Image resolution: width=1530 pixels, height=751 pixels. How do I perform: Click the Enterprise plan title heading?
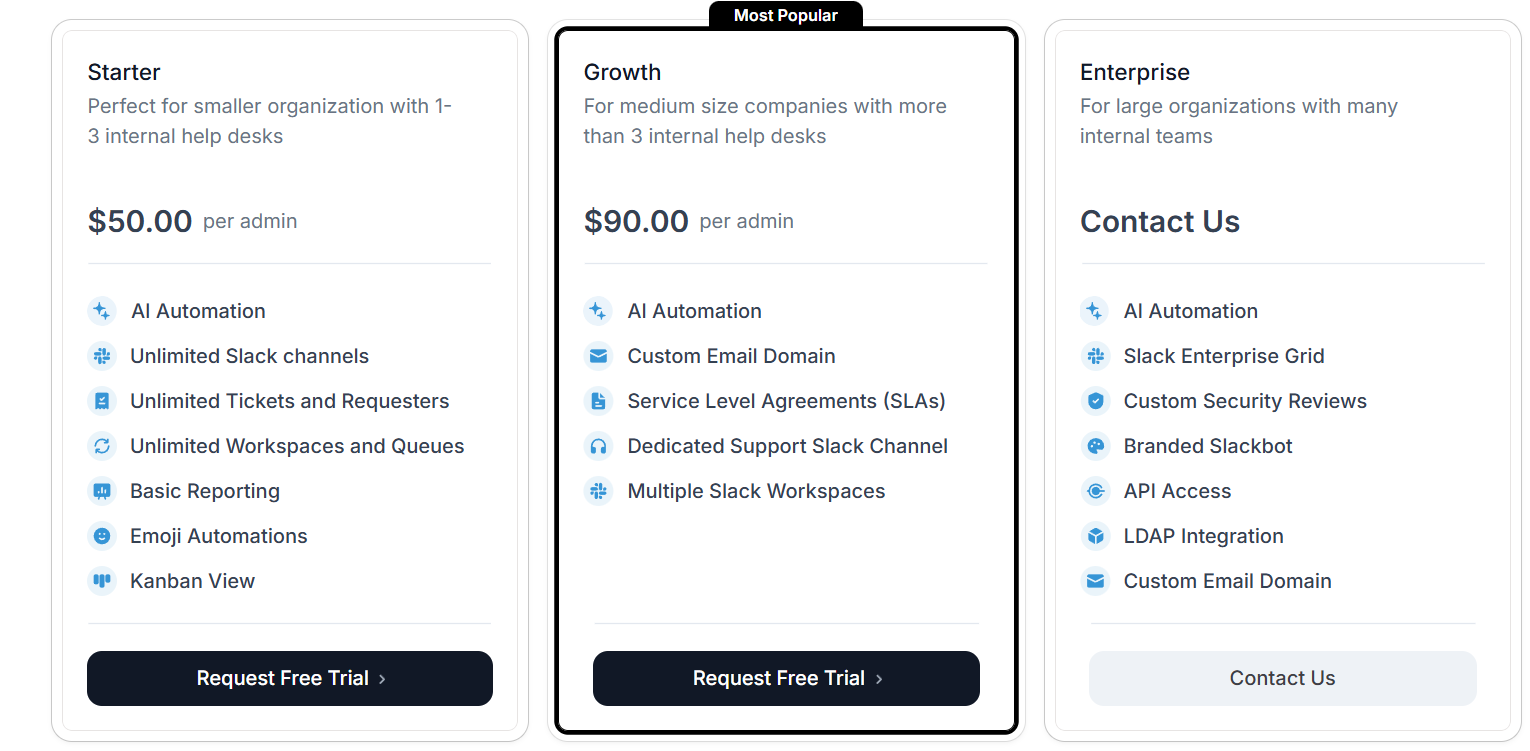[x=1135, y=72]
